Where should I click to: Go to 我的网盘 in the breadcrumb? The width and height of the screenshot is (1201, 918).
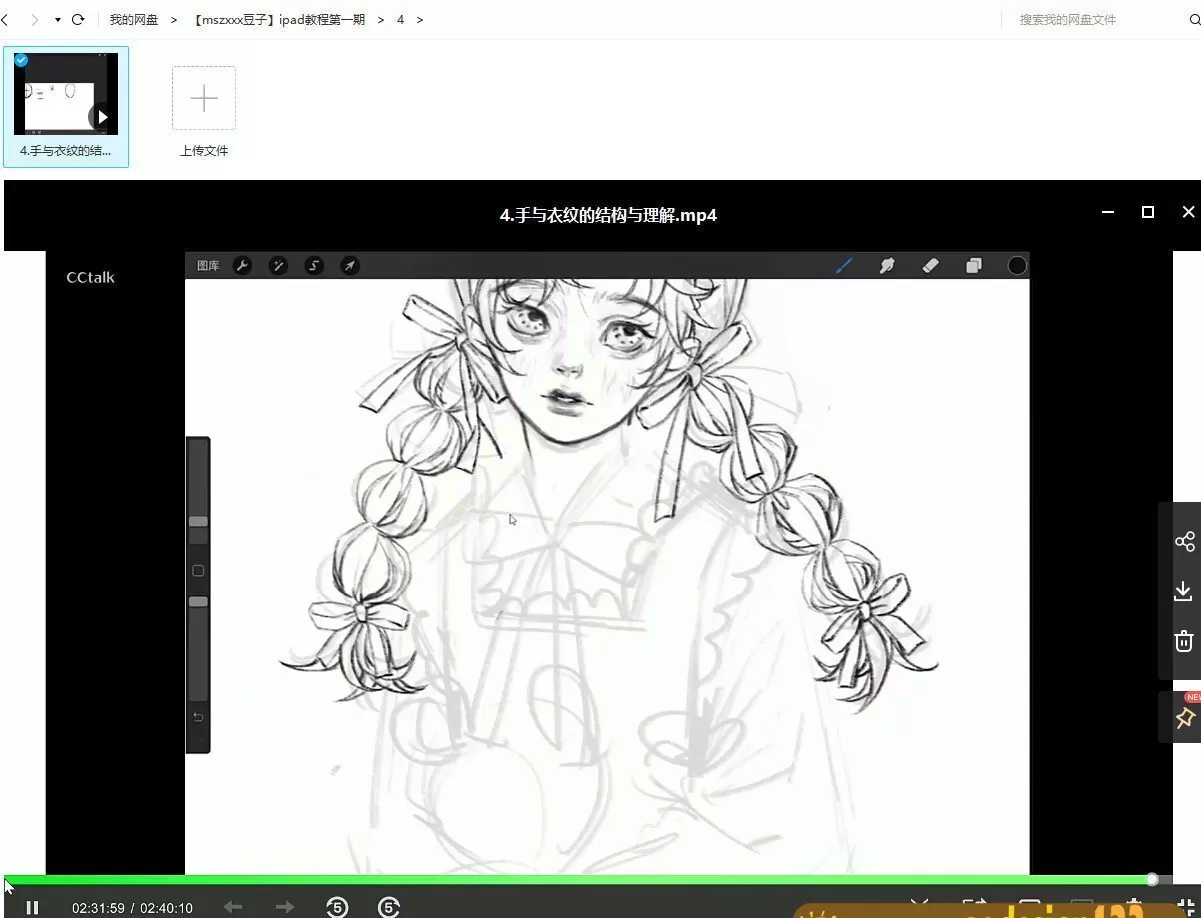[x=134, y=19]
